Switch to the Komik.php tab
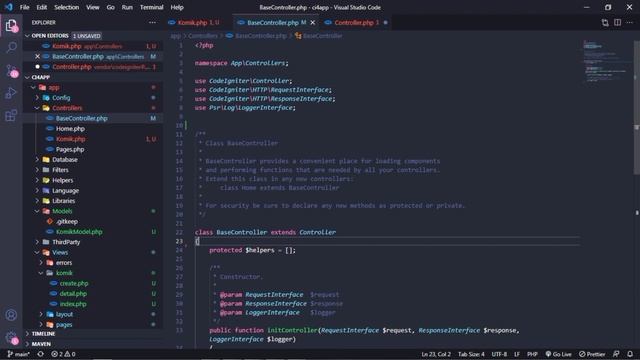Screen dimensions: 640x360 pos(199,23)
